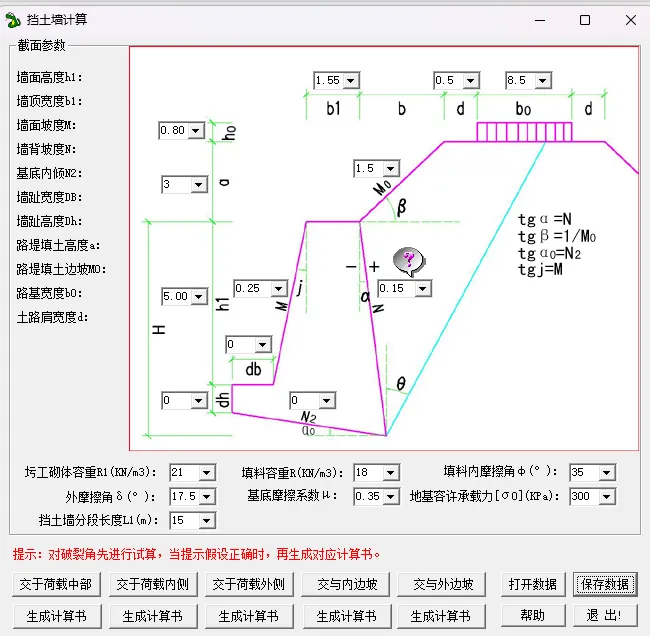Expand the fill height a dropdown showing 3
650x636 pixels.
[199, 184]
